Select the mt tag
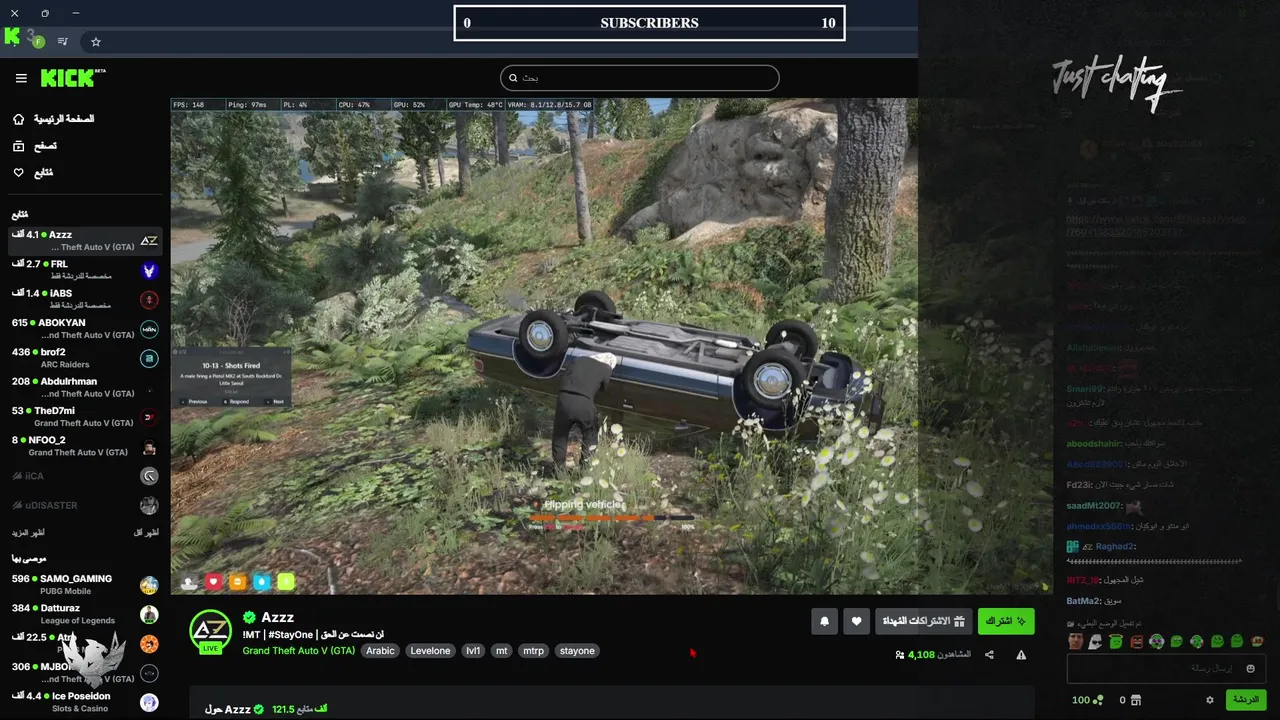The width and height of the screenshot is (1280, 720). (502, 651)
